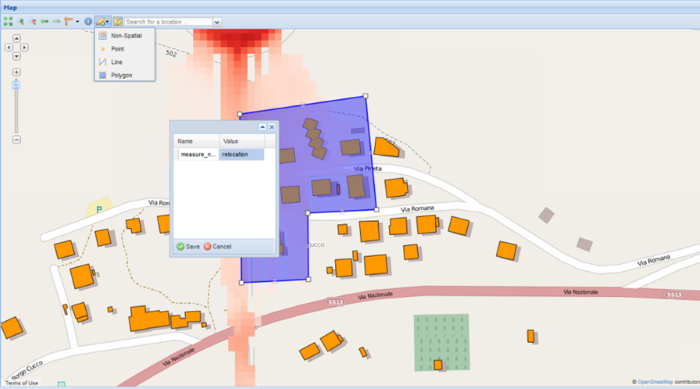Image resolution: width=700 pixels, height=389 pixels.
Task: Choose Line from the create menu
Action: tap(117, 62)
